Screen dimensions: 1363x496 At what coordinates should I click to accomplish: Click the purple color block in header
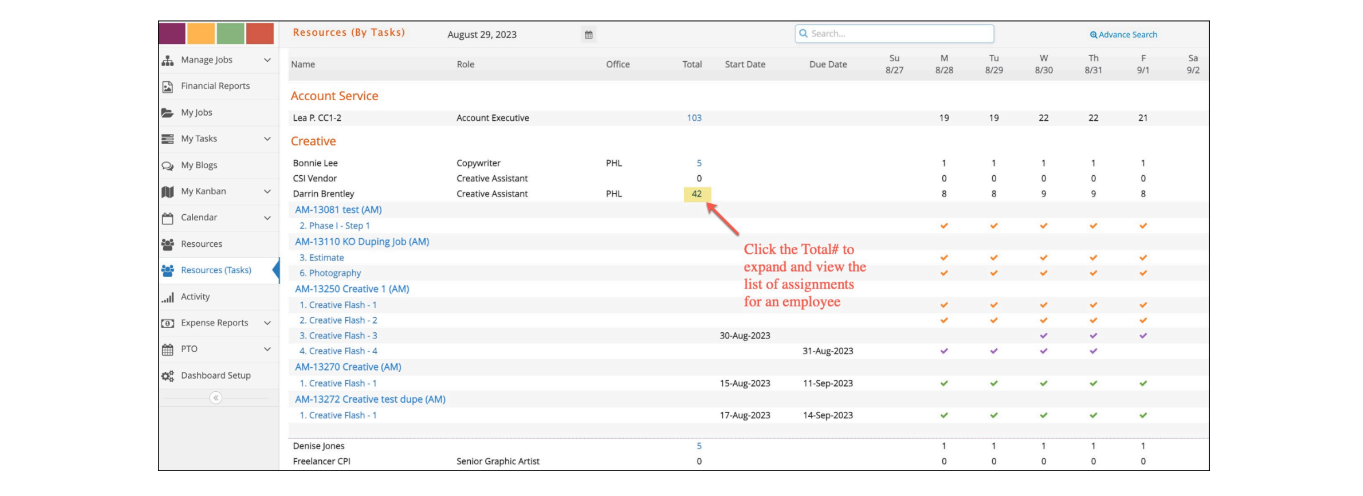[x=172, y=33]
